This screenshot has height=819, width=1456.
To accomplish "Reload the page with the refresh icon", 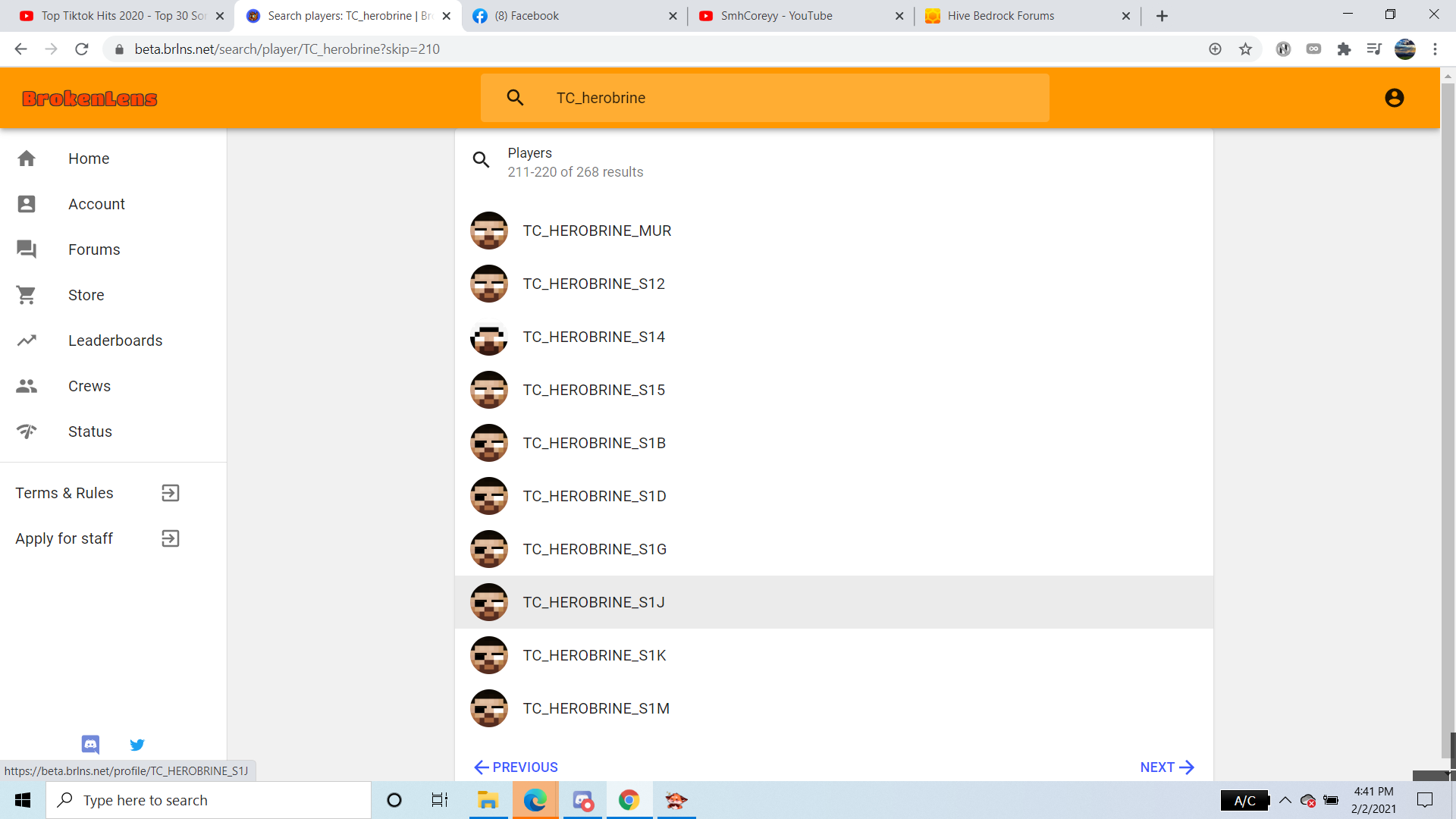I will tap(82, 49).
